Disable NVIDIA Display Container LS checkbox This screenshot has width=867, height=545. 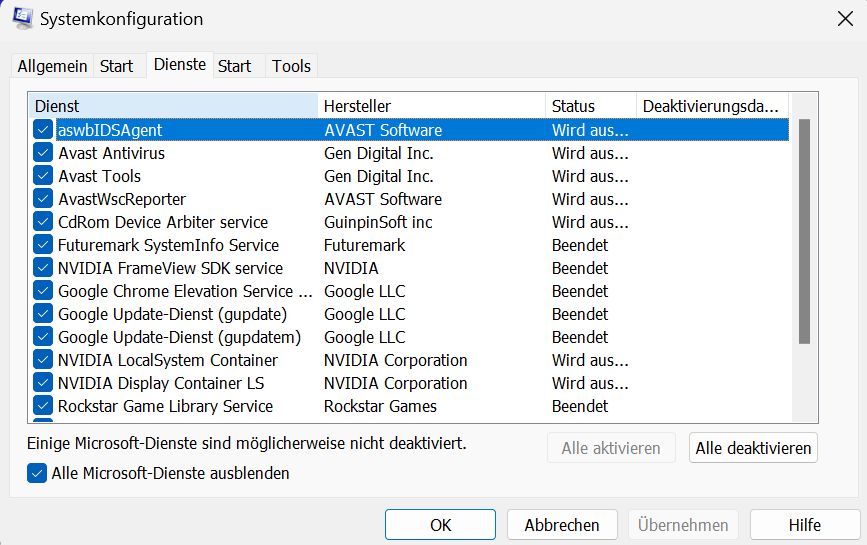coord(43,383)
